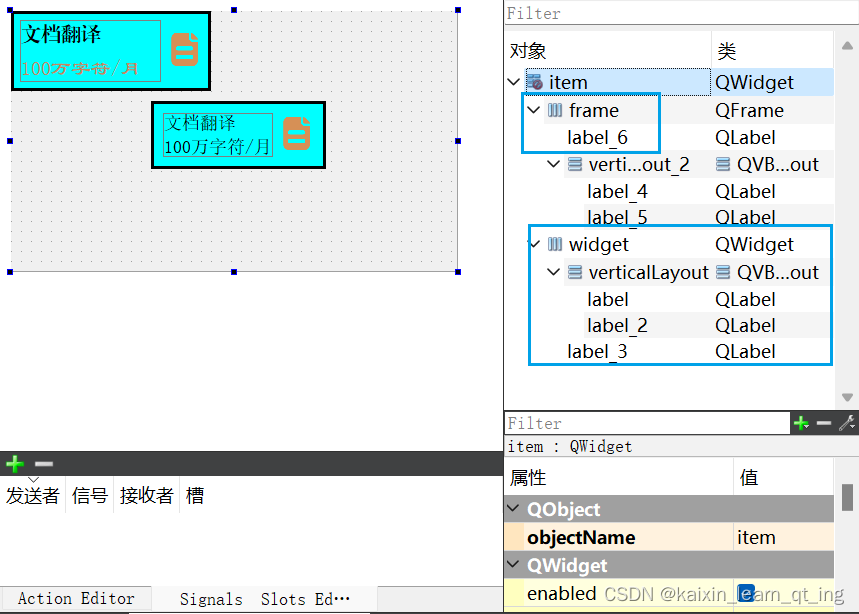Click the plus icon in the signal/slot editor
The height and width of the screenshot is (614, 859).
point(14,464)
